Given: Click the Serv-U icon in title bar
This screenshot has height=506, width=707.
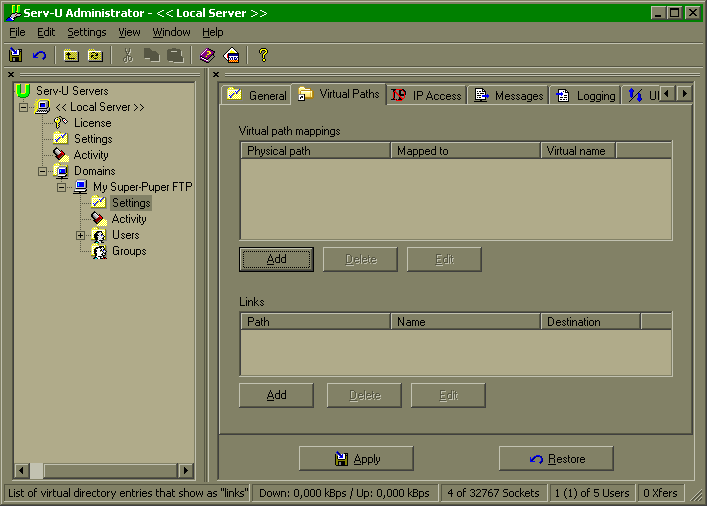Looking at the screenshot, I should (x=15, y=13).
